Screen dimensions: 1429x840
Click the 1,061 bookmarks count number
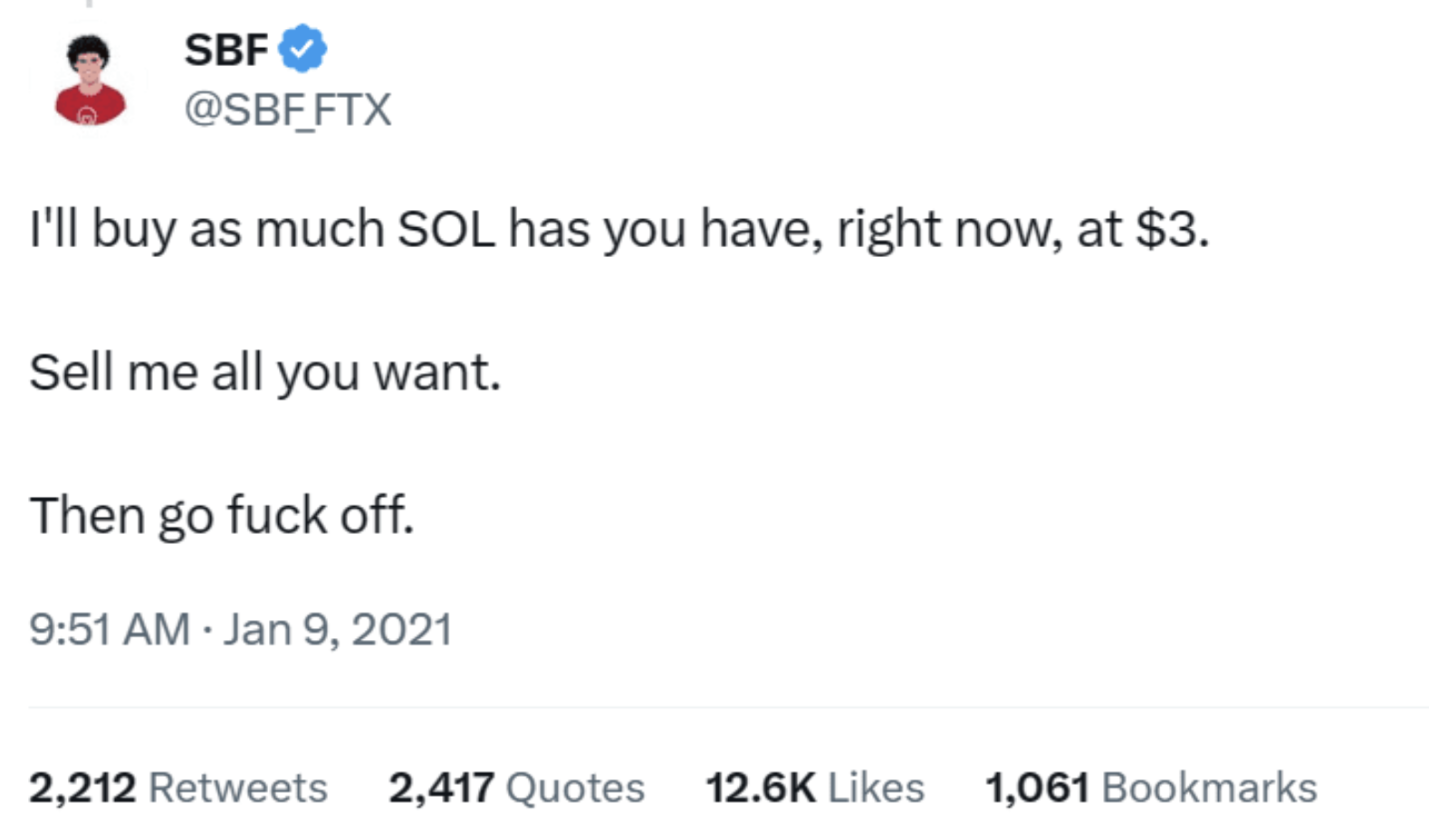click(x=1037, y=787)
